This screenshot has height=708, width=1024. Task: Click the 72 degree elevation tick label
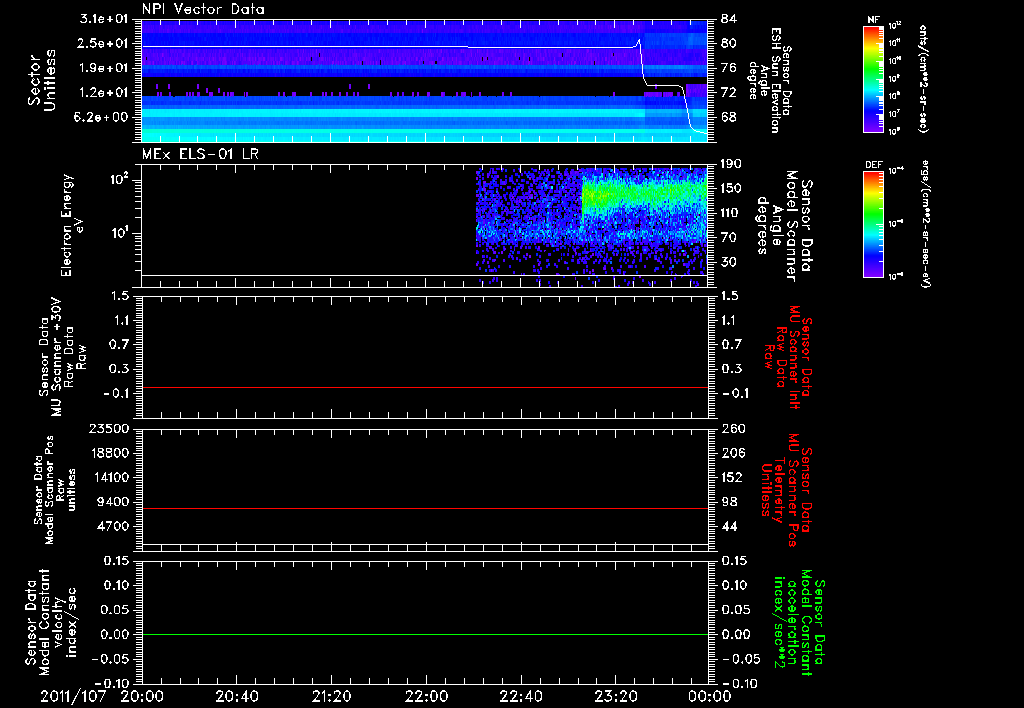[729, 93]
